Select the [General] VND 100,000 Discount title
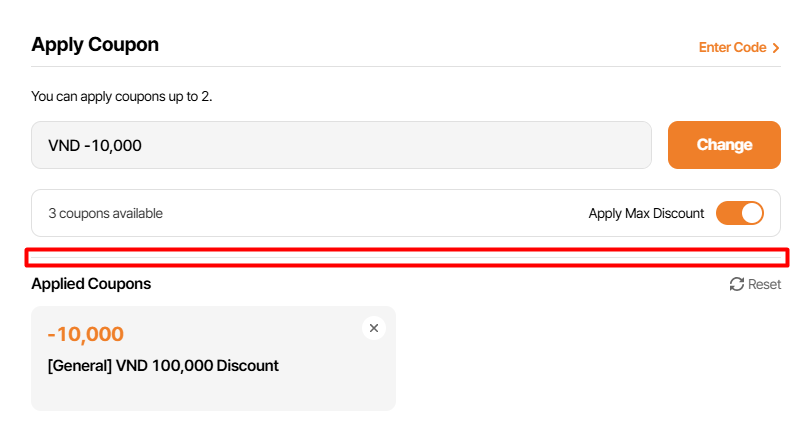This screenshot has height=447, width=807. coord(163,365)
